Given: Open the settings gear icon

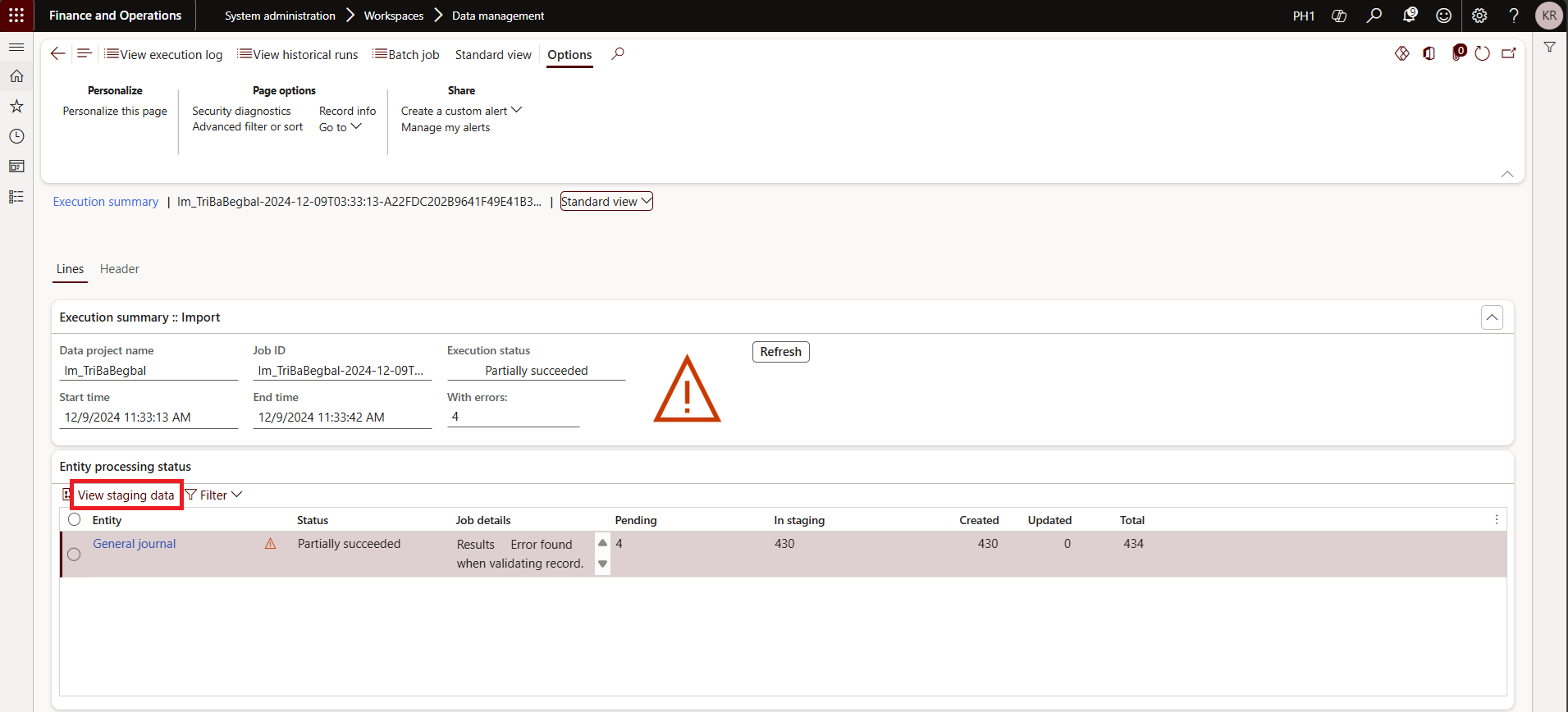Looking at the screenshot, I should (1479, 16).
